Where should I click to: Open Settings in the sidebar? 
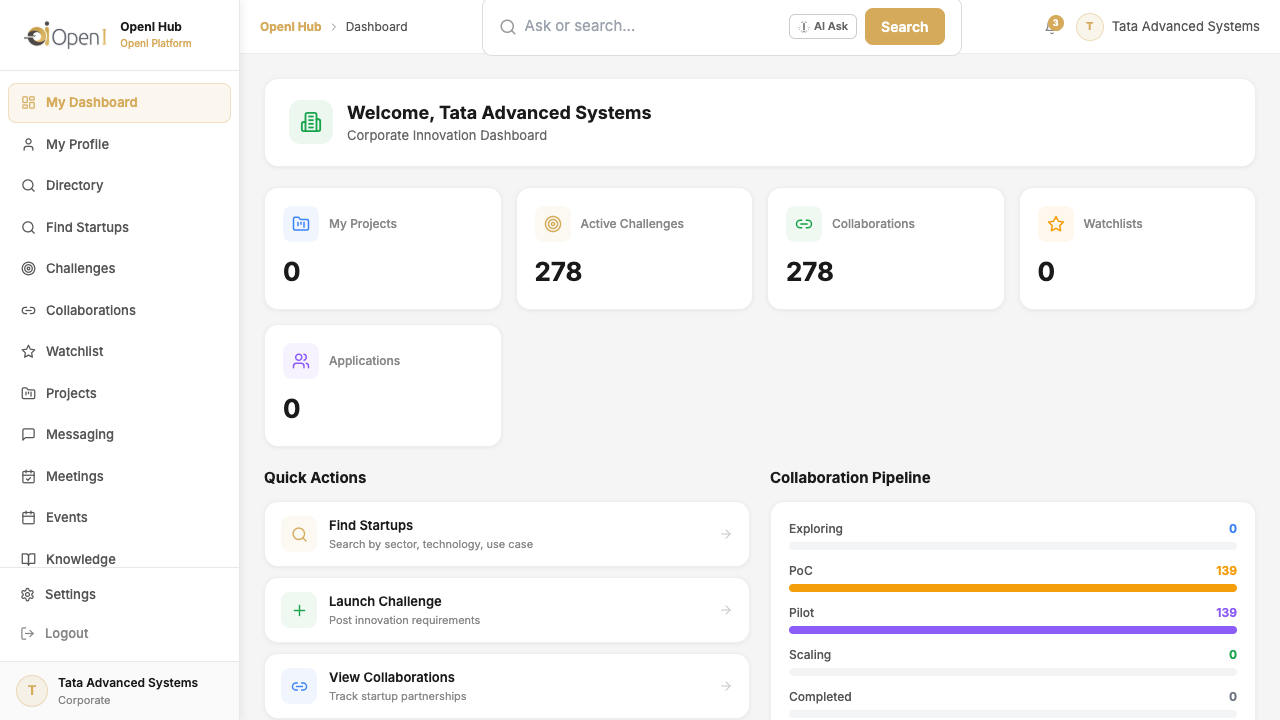click(x=120, y=594)
